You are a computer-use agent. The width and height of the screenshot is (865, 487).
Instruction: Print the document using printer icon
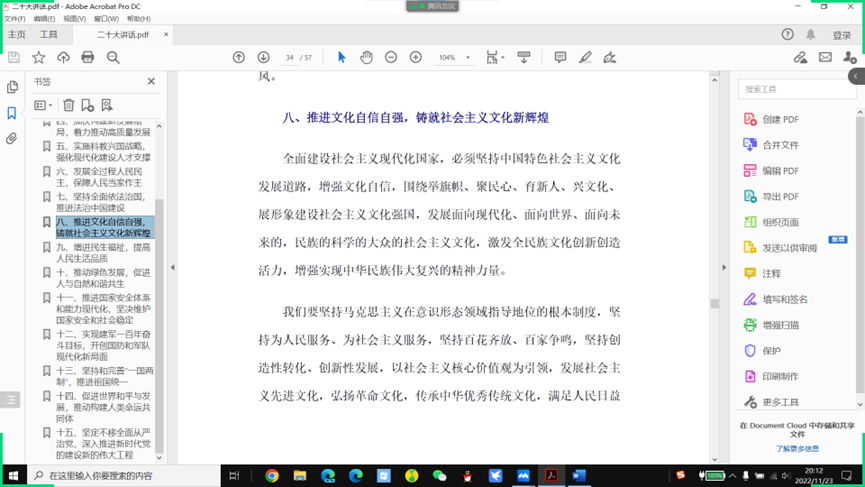coord(88,58)
